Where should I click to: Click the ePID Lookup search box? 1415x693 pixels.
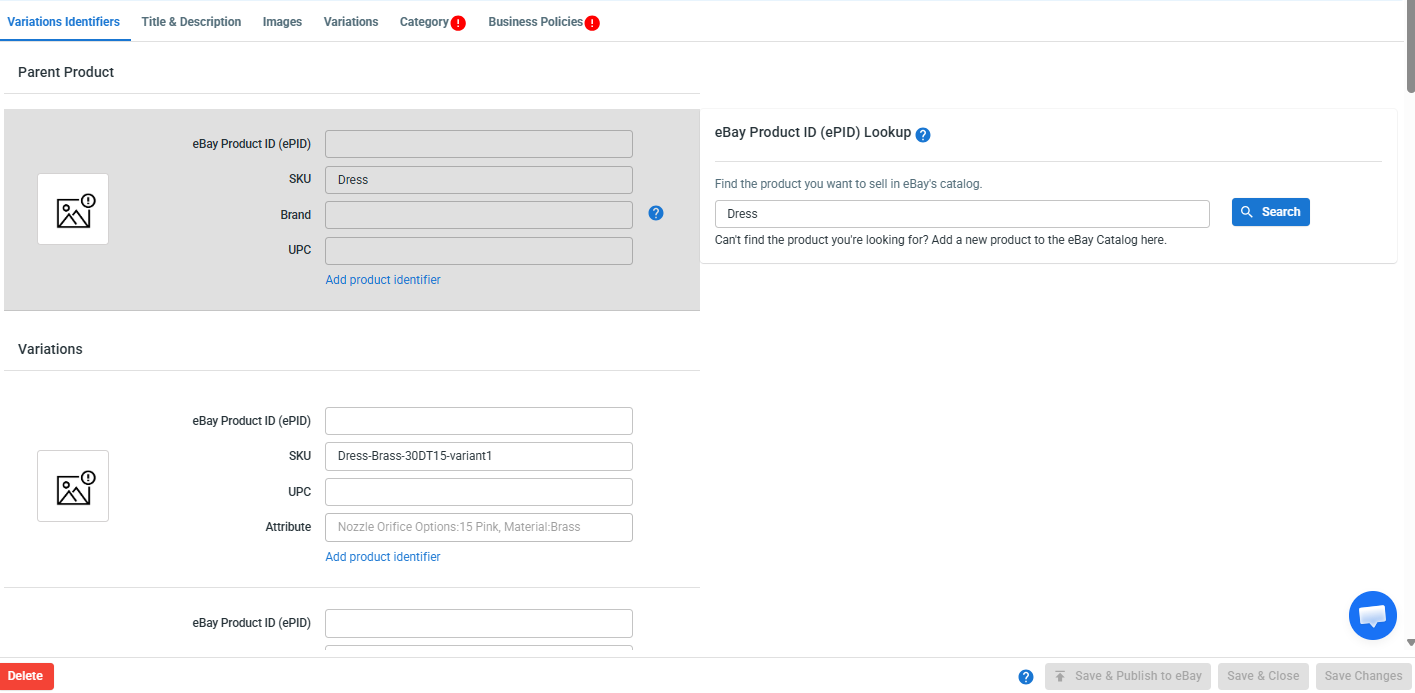962,214
